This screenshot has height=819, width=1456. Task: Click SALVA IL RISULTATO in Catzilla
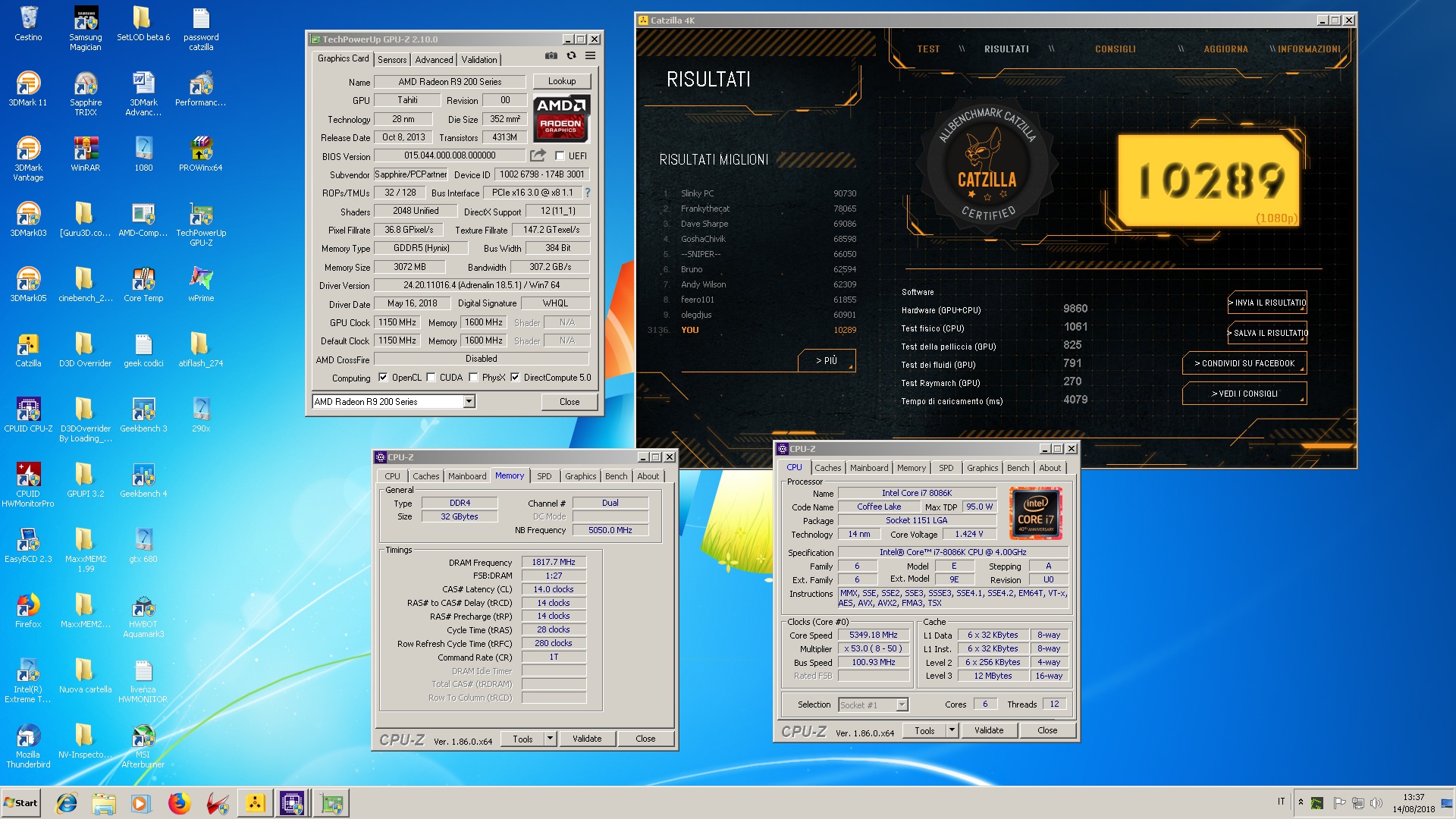[1267, 333]
